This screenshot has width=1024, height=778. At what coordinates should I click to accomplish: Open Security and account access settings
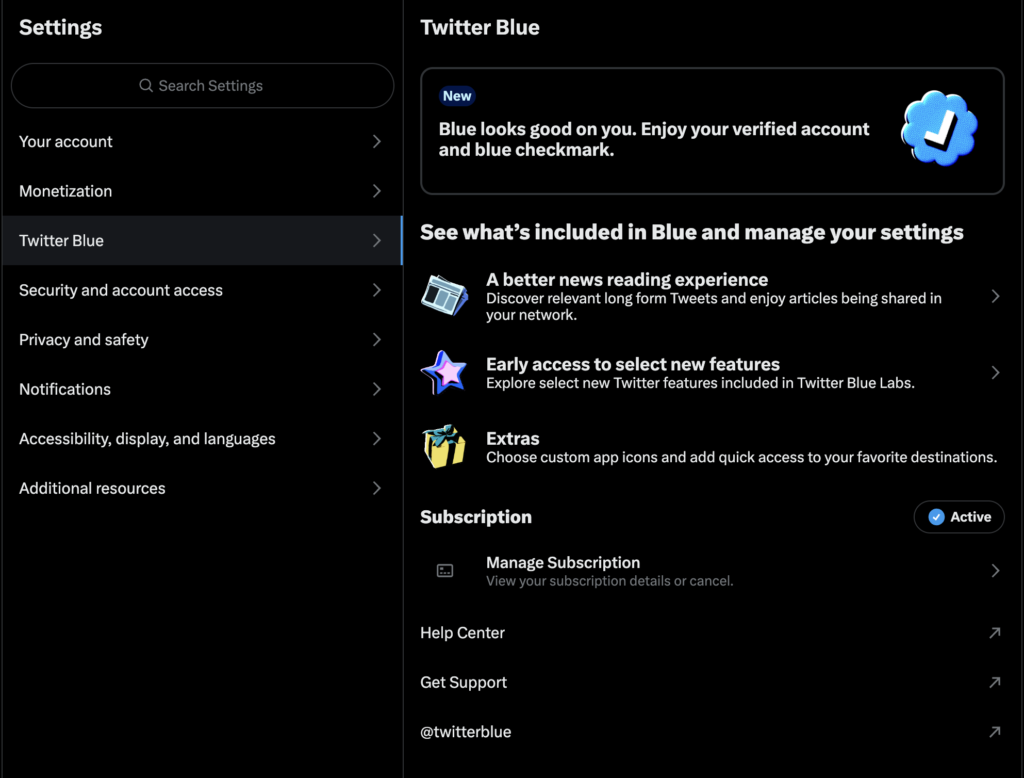click(x=121, y=290)
